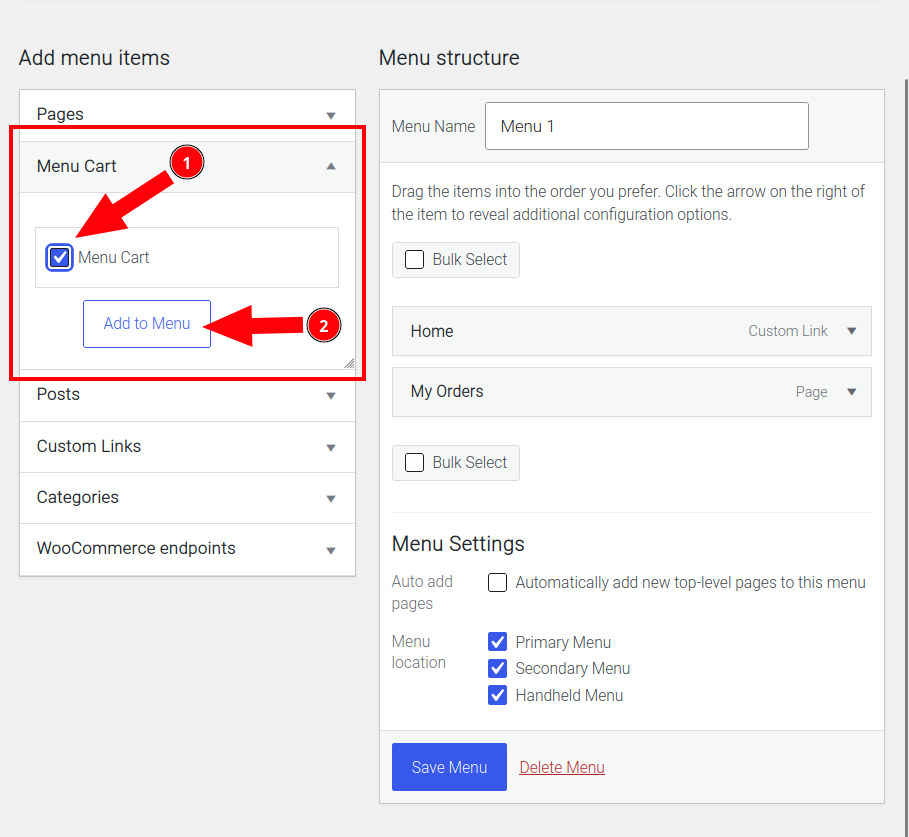The width and height of the screenshot is (909, 837).
Task: Expand the Posts section arrow
Action: click(x=331, y=396)
